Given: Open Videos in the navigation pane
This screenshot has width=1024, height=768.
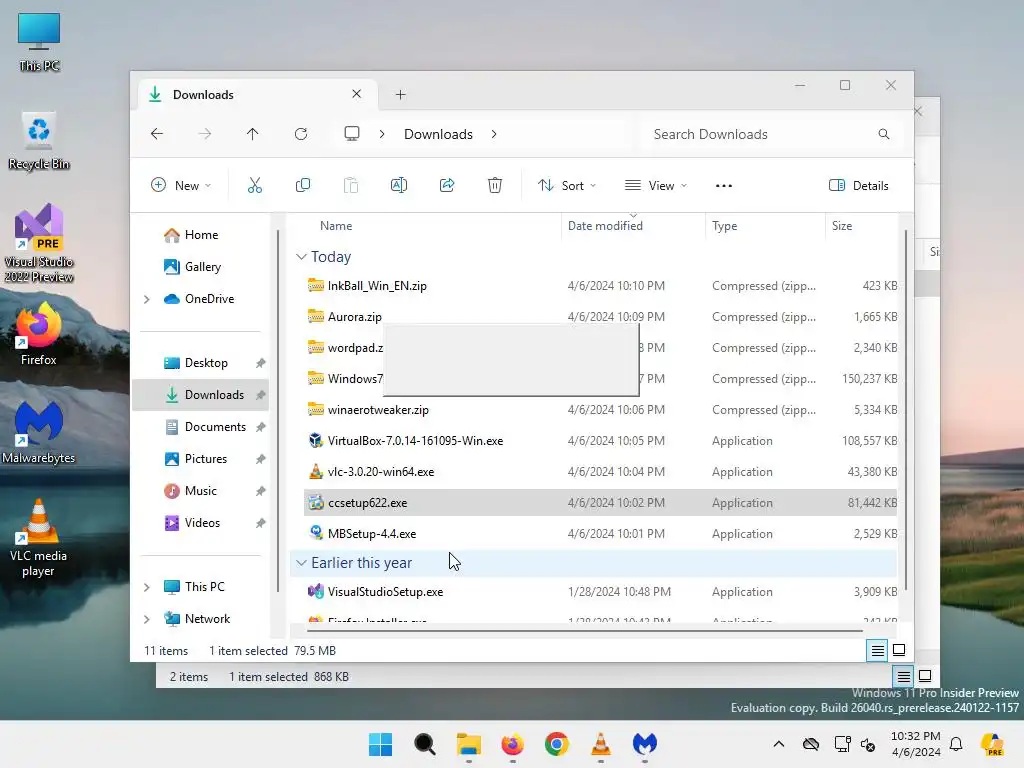Looking at the screenshot, I should click(x=200, y=523).
